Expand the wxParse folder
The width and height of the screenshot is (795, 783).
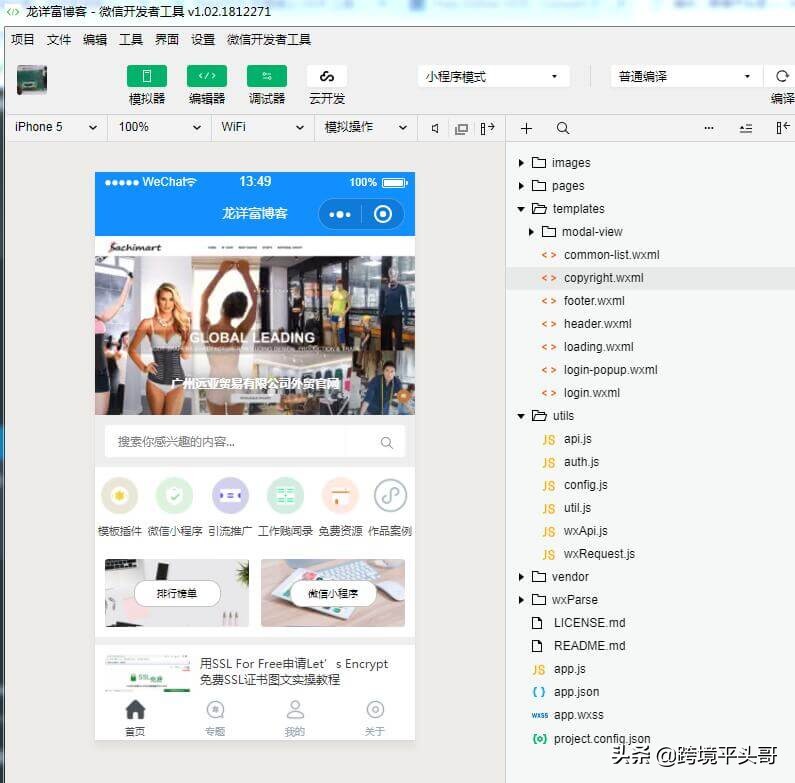[x=521, y=600]
